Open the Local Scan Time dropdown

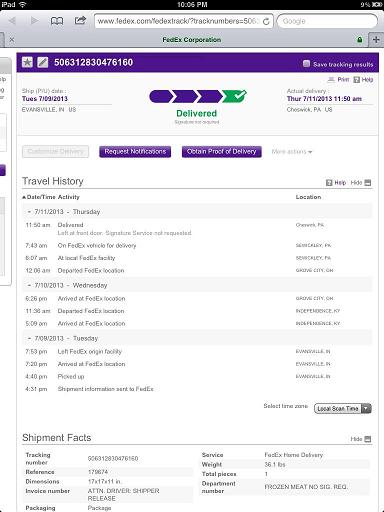(343, 408)
